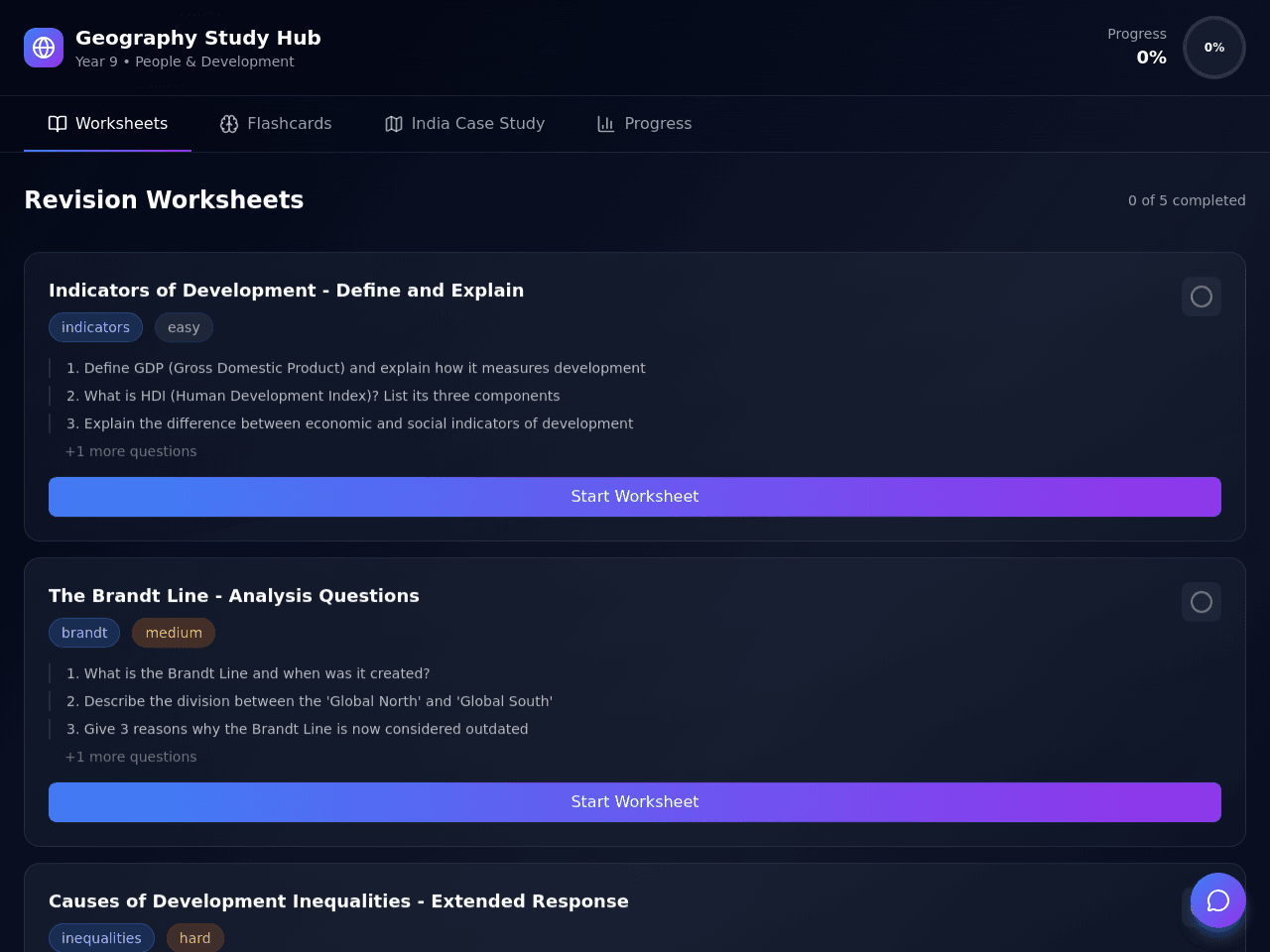Image resolution: width=1270 pixels, height=952 pixels.
Task: Mark The Brandt Line worksheet complete
Action: tap(1202, 602)
